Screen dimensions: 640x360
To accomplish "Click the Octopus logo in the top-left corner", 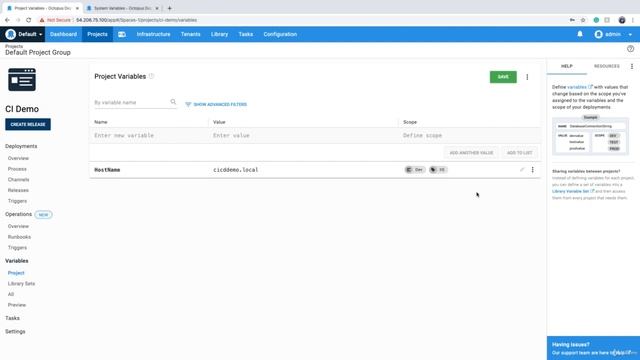I will click(x=11, y=34).
